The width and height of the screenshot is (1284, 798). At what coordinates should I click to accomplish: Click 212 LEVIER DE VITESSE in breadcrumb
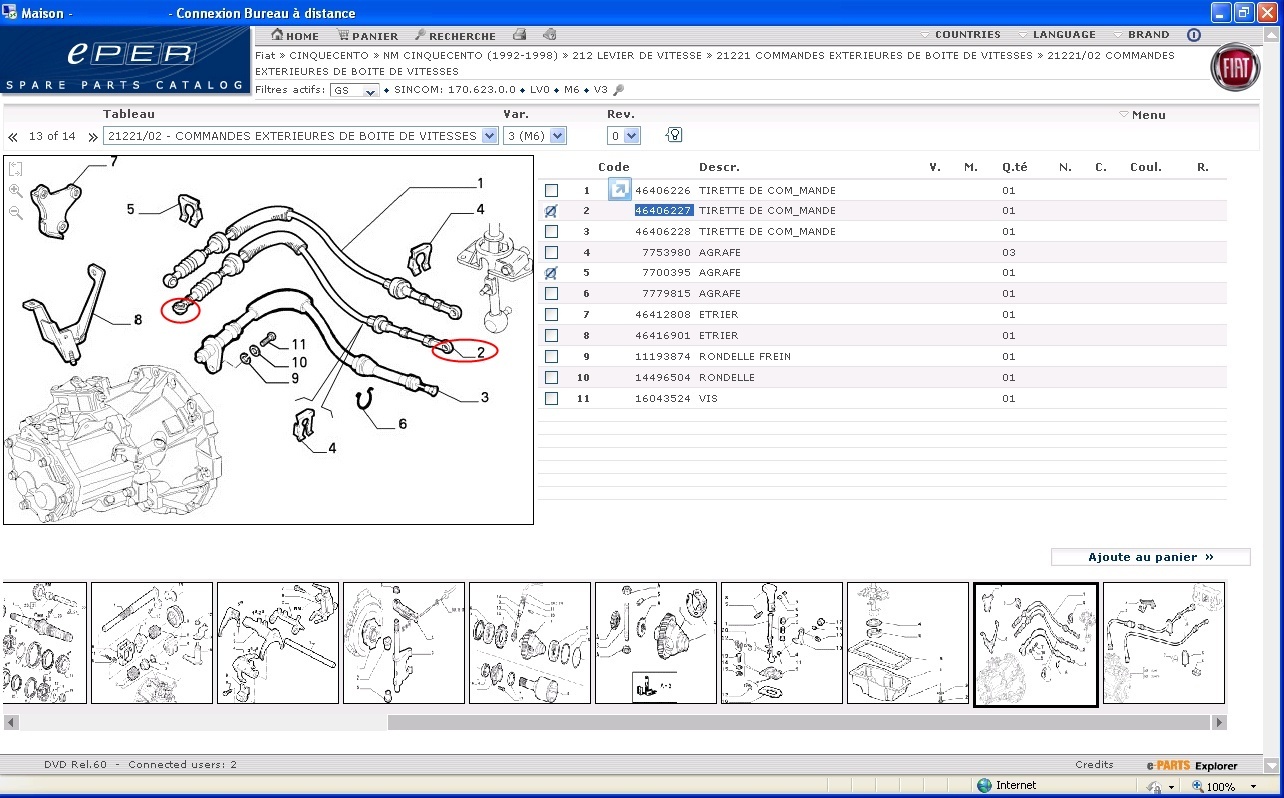[637, 56]
